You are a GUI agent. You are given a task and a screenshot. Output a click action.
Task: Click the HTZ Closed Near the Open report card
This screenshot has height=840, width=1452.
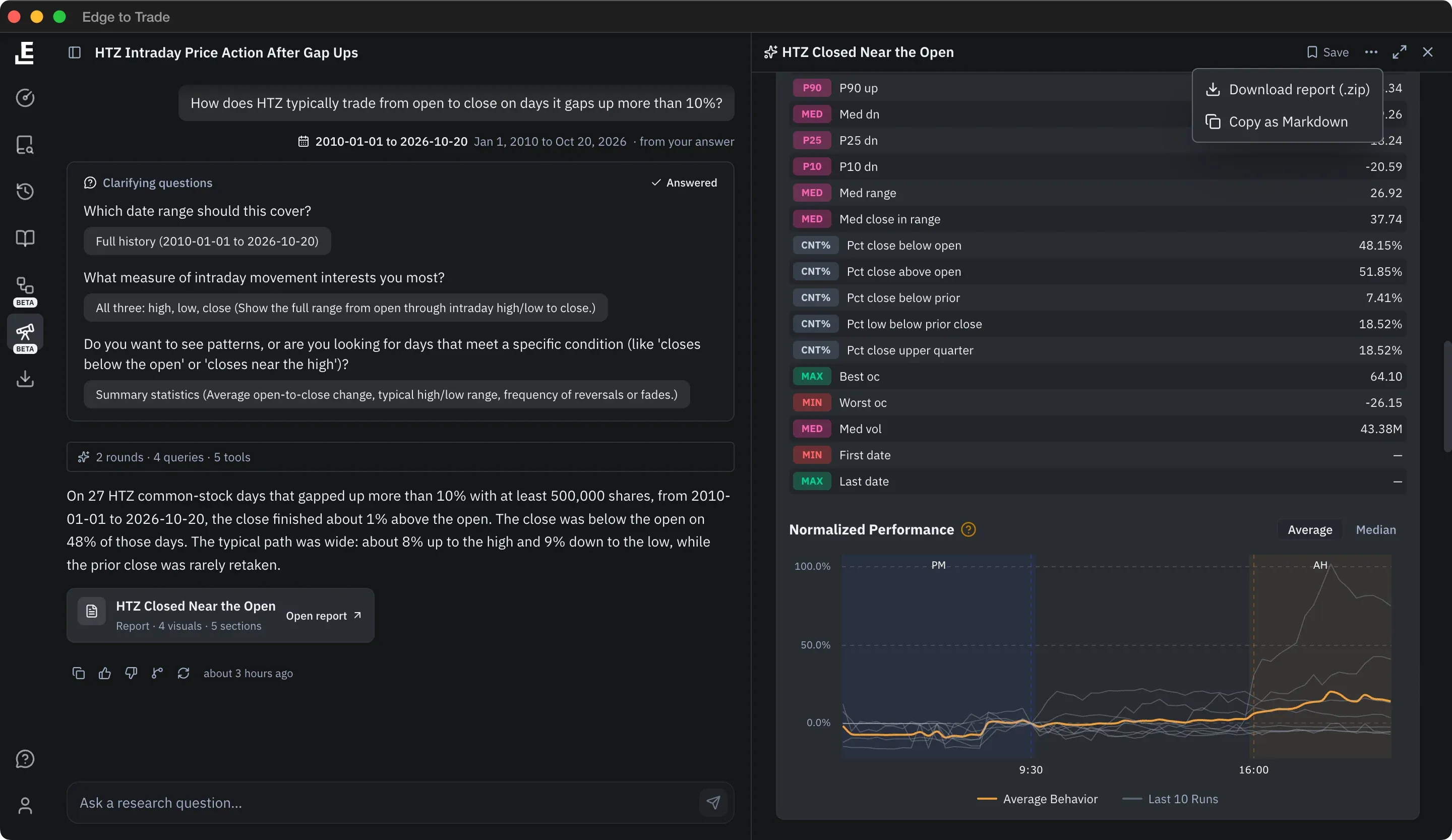click(220, 615)
